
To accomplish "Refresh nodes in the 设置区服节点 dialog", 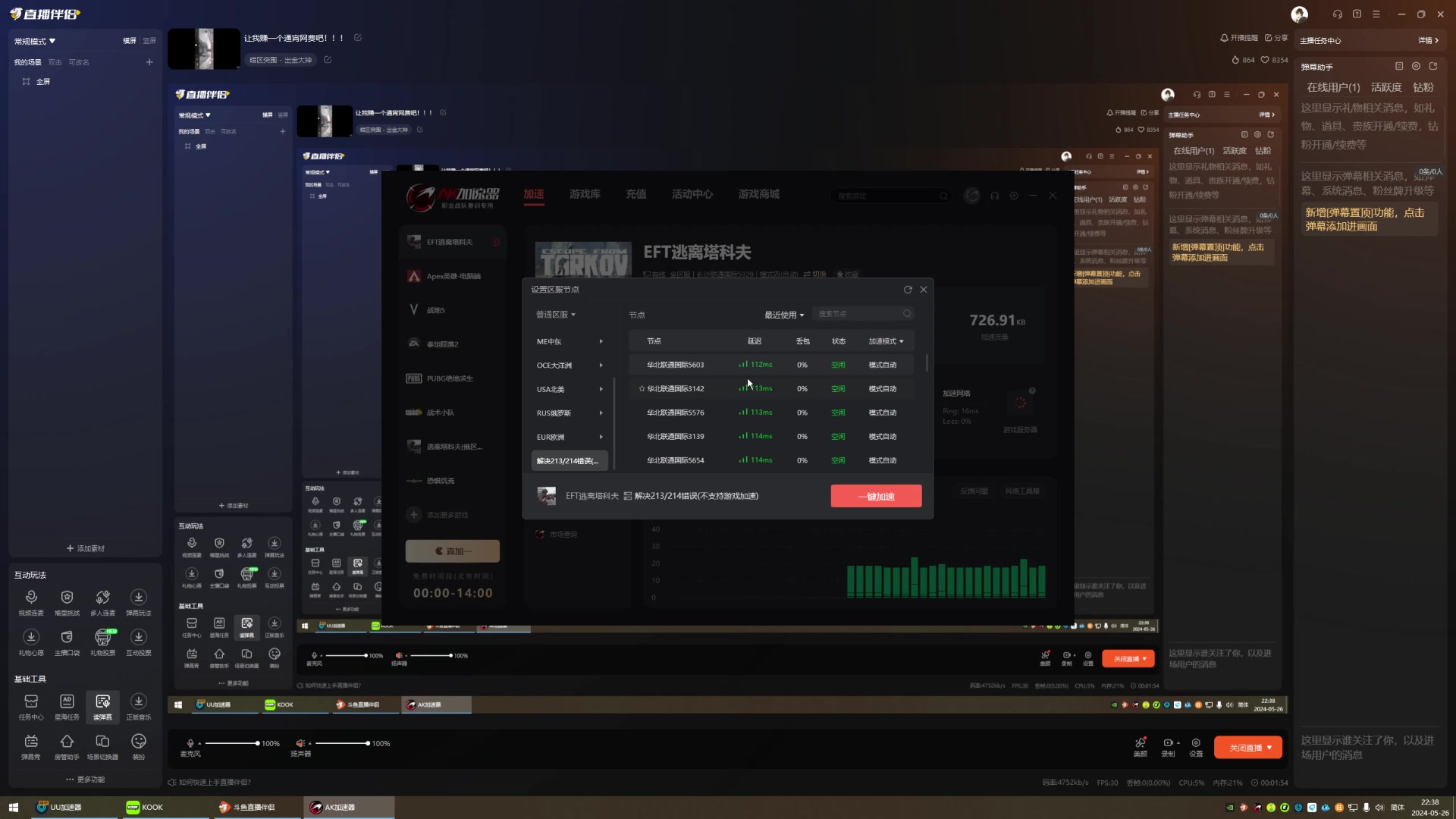I will (908, 290).
